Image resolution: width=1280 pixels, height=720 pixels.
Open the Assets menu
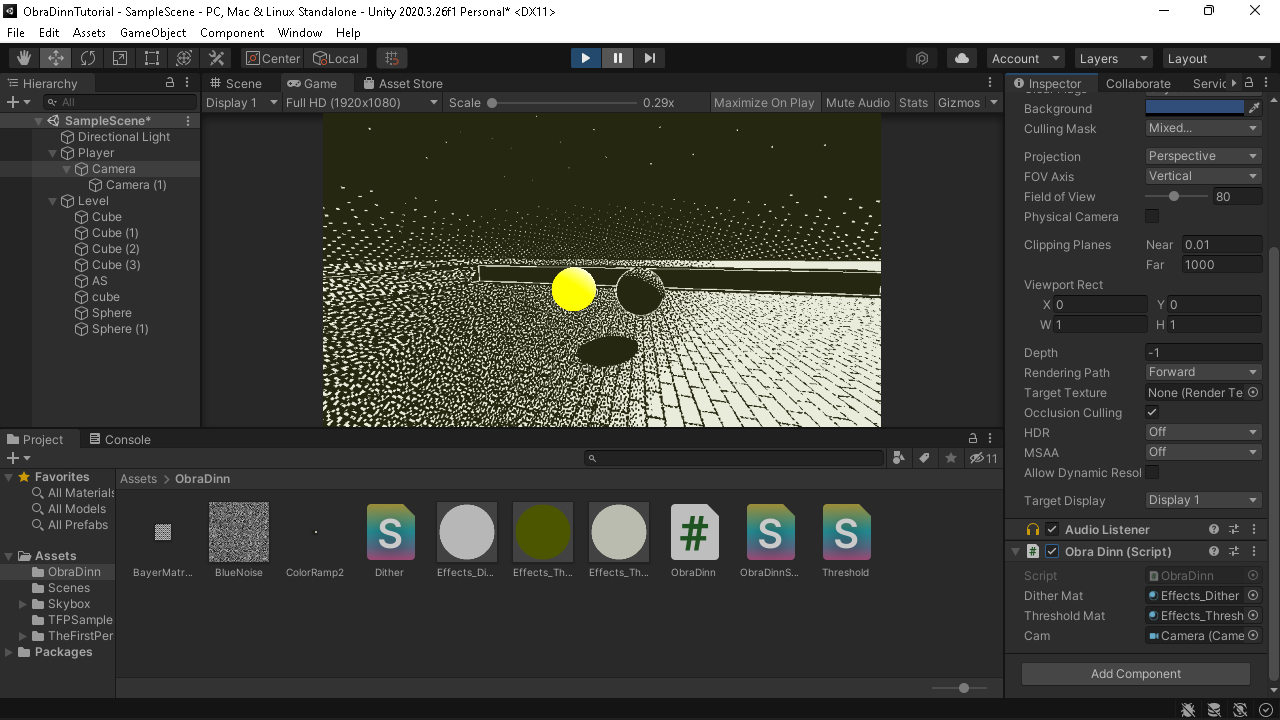89,33
